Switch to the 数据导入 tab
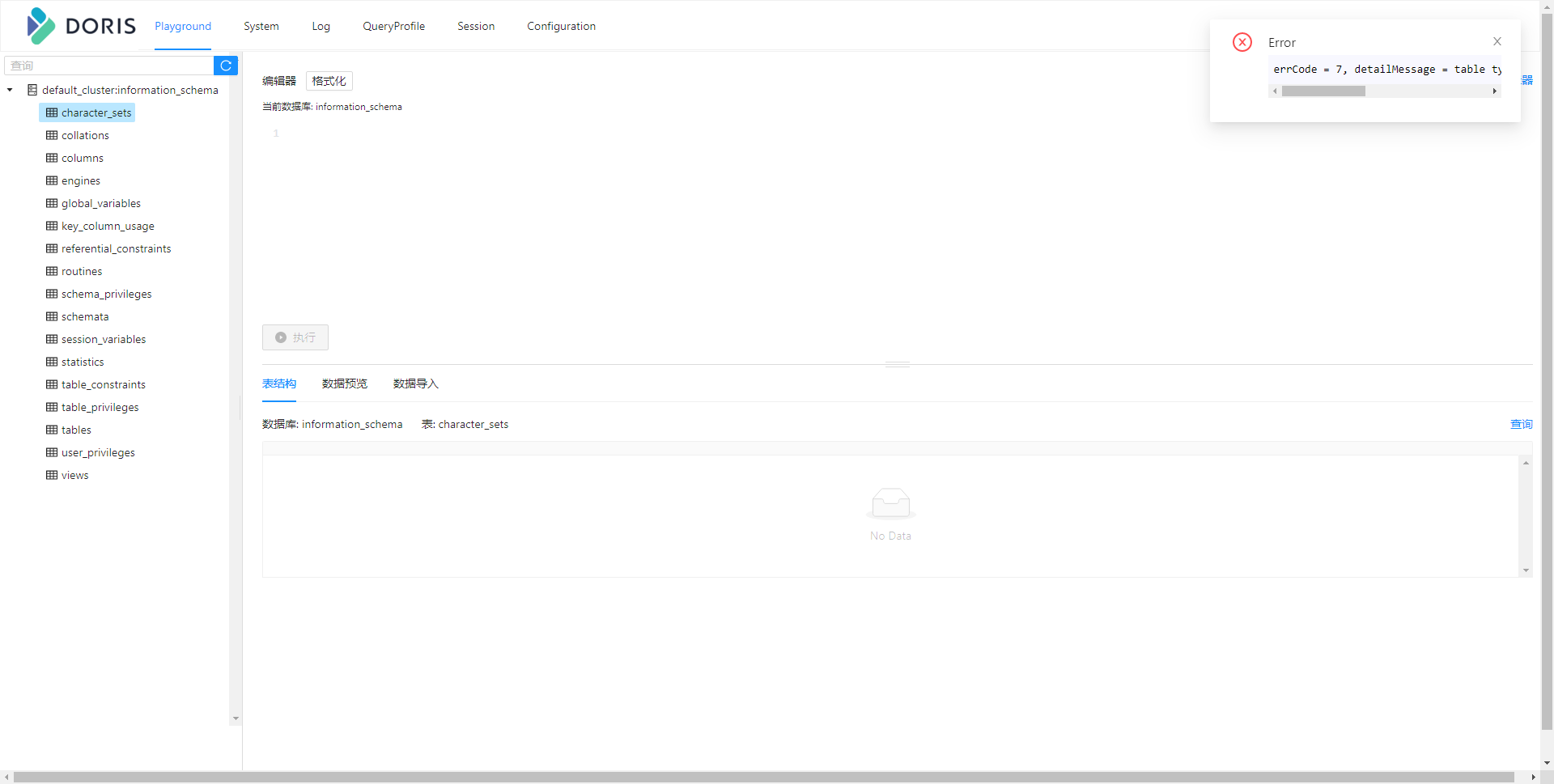This screenshot has width=1554, height=784. 415,384
